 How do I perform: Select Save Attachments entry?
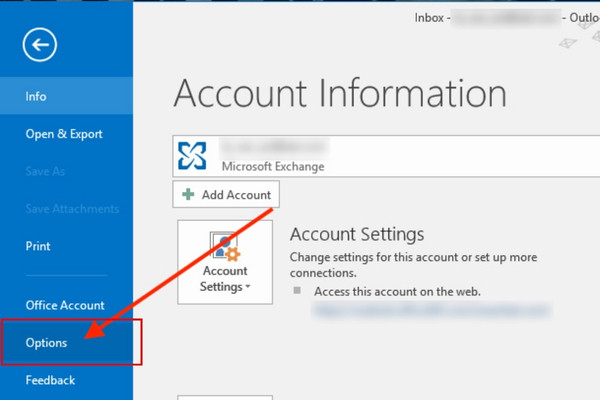pyautogui.click(x=67, y=209)
